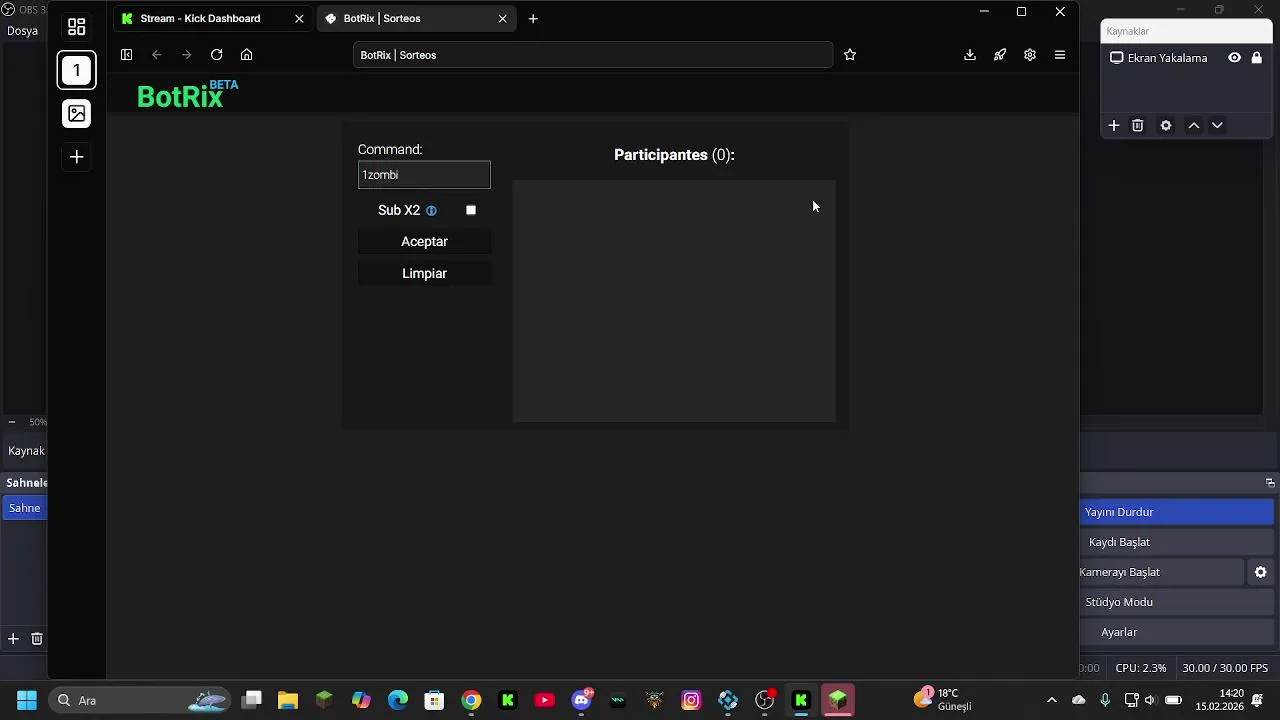
Task: Click the Limpiar button
Action: [424, 273]
